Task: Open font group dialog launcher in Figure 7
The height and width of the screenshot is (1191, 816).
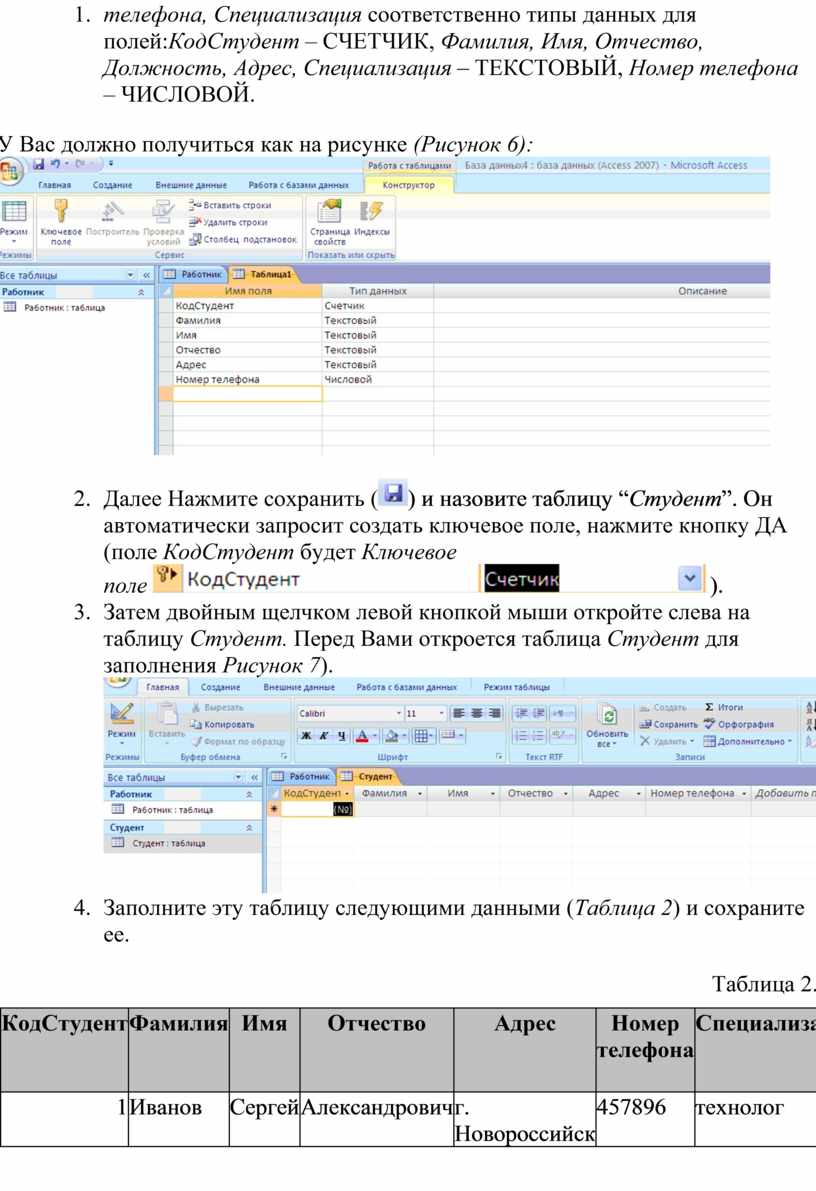Action: coord(499,757)
